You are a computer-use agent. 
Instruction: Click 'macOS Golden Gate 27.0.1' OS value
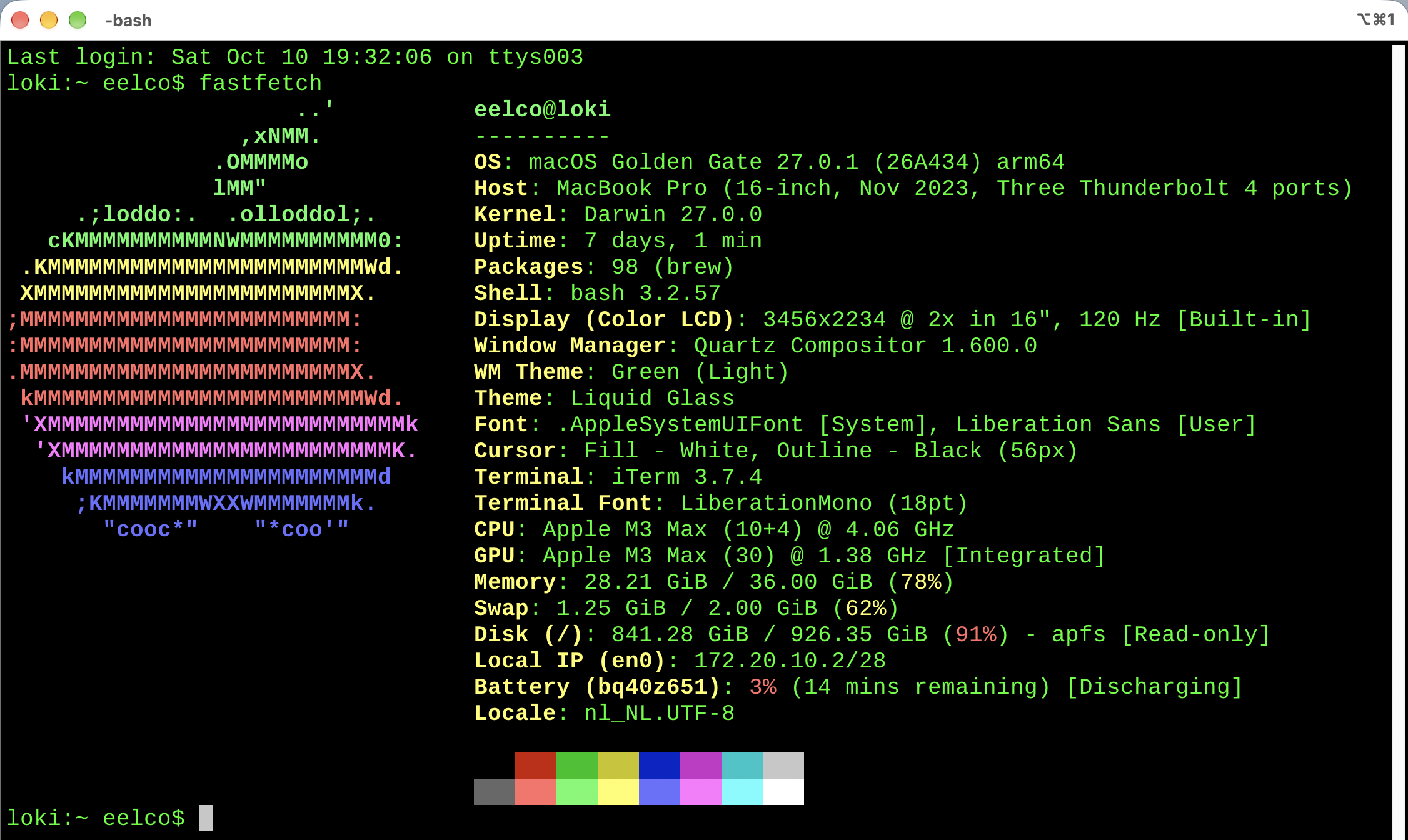(x=694, y=162)
